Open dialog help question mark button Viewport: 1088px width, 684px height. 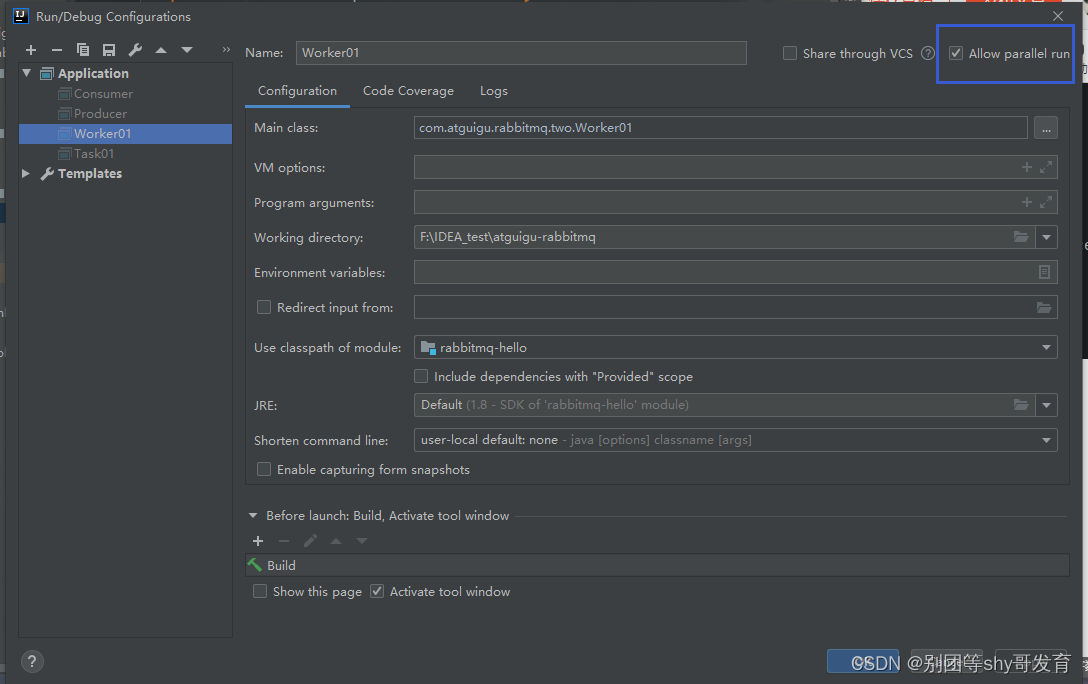coord(32,662)
